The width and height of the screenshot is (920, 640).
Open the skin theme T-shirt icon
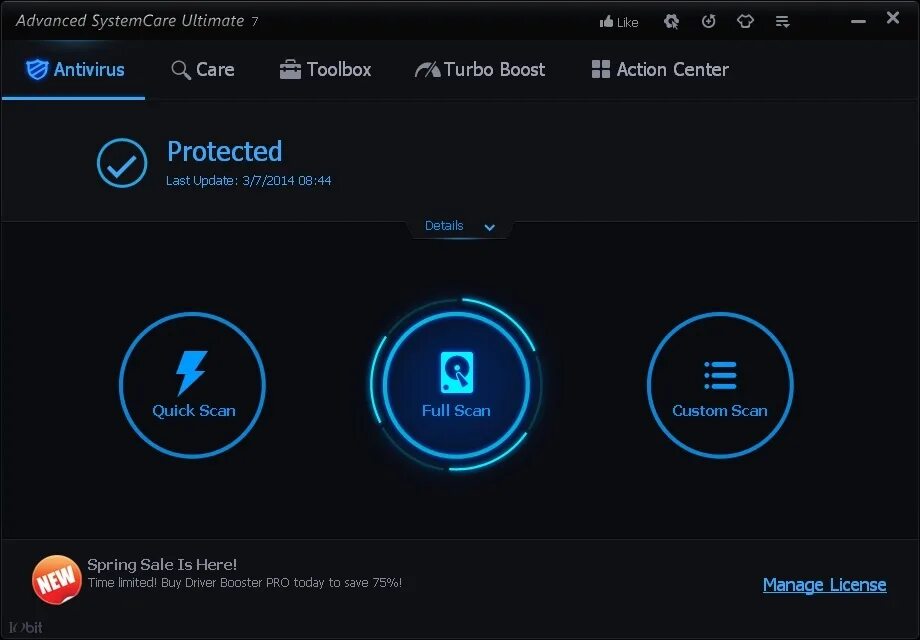click(745, 21)
